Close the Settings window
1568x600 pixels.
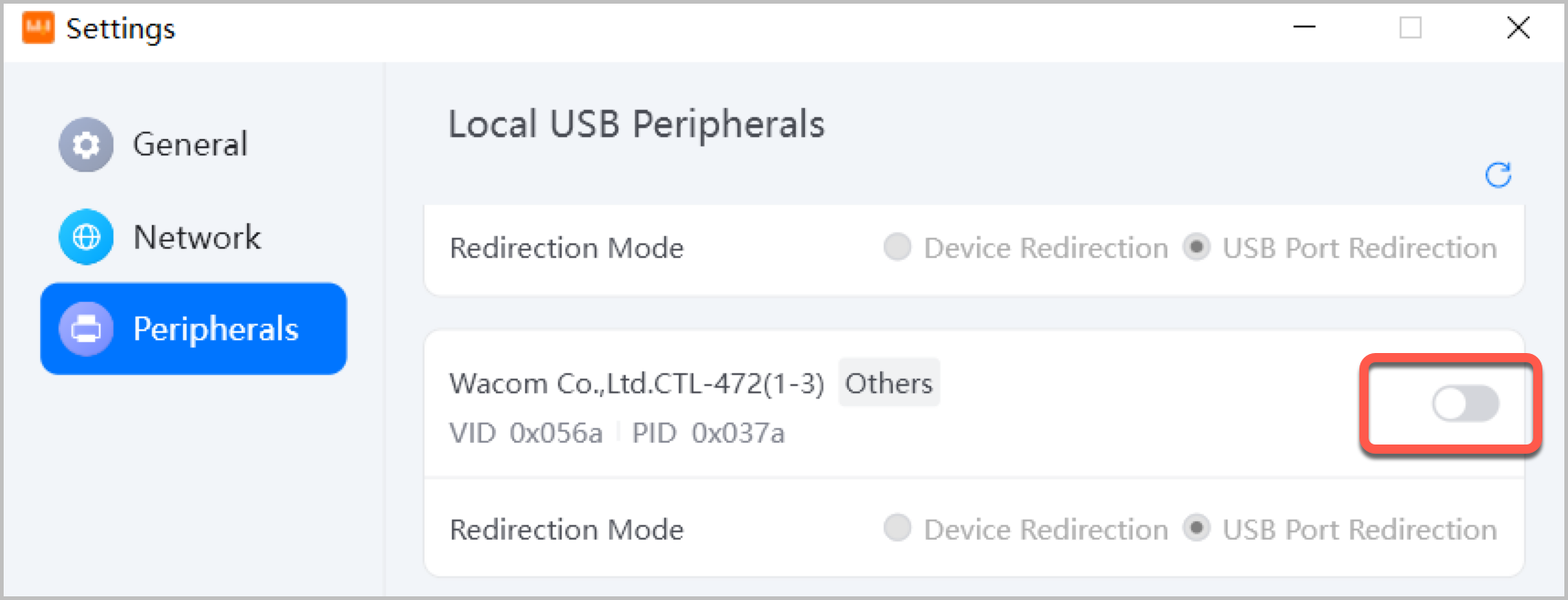tap(1518, 27)
